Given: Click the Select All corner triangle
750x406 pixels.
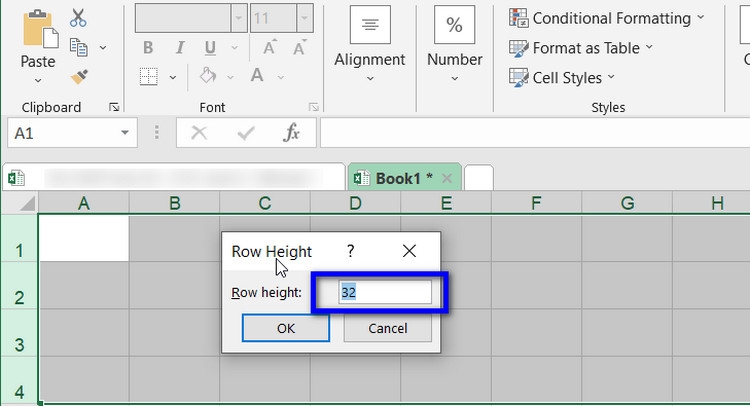Looking at the screenshot, I should [x=27, y=203].
